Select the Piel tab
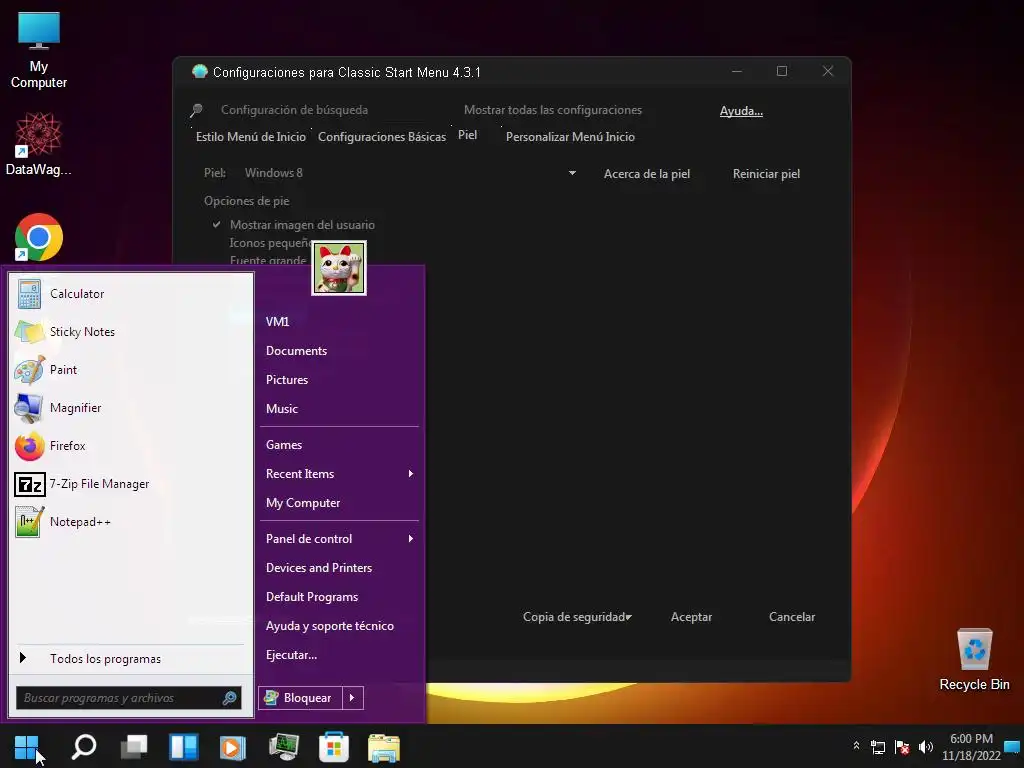Screen dimensions: 1024x768 click(x=468, y=135)
